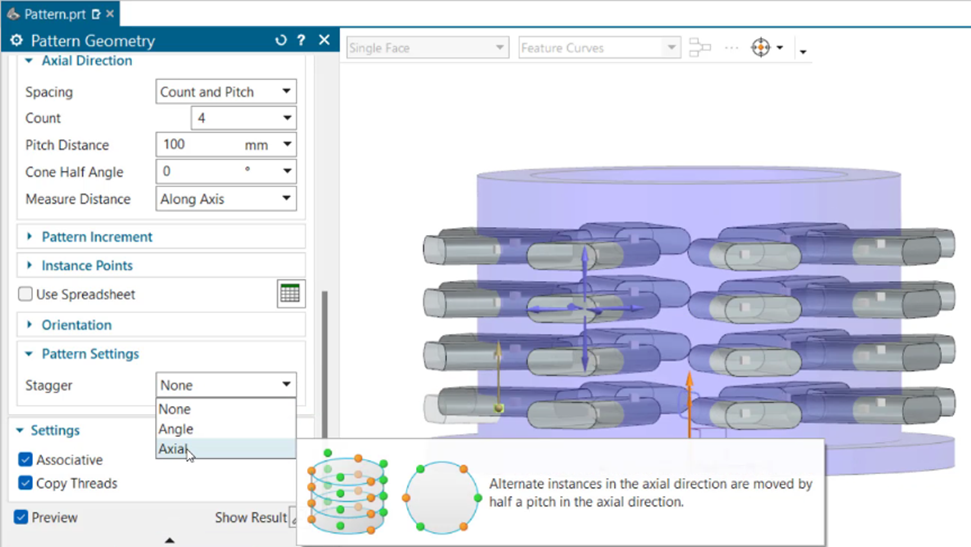971x547 pixels.
Task: Expand the Pattern Increment section
Action: click(97, 237)
